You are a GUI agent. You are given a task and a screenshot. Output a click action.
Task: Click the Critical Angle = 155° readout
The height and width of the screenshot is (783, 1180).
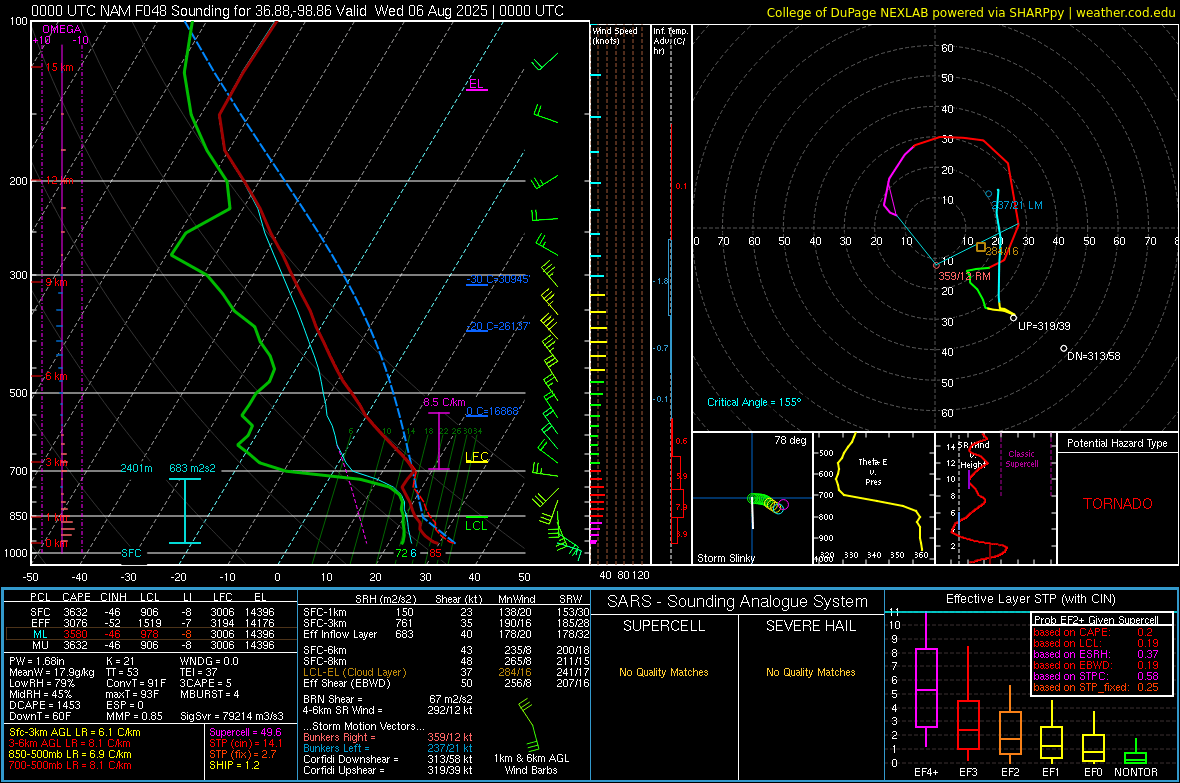754,402
